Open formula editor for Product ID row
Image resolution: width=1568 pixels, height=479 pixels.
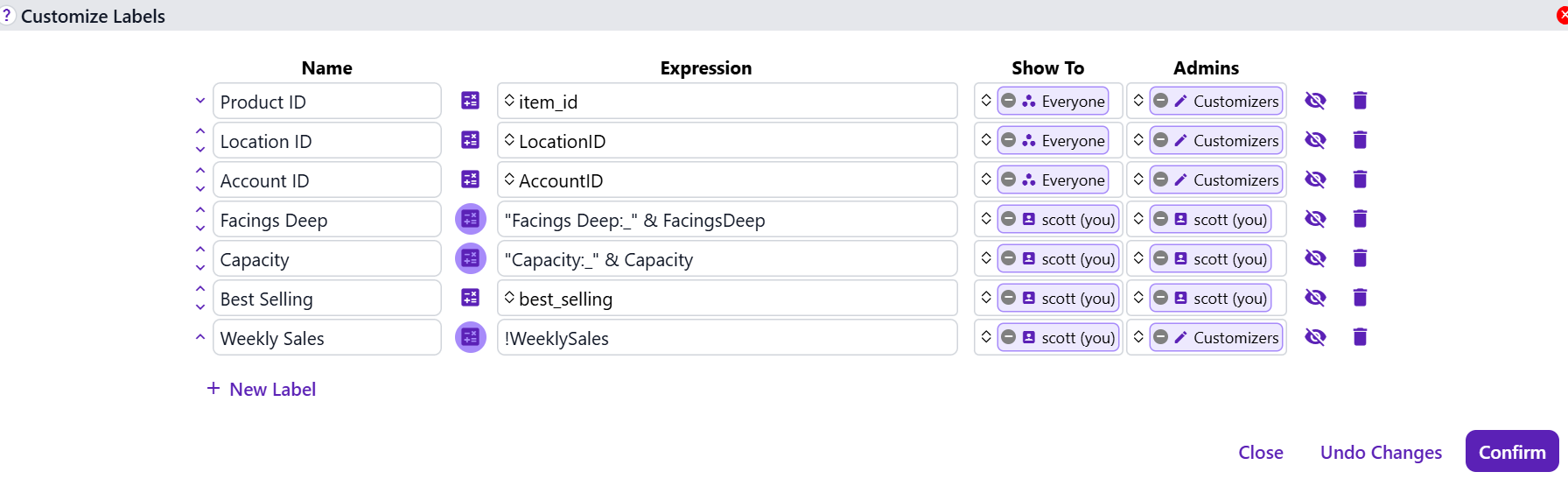(470, 101)
